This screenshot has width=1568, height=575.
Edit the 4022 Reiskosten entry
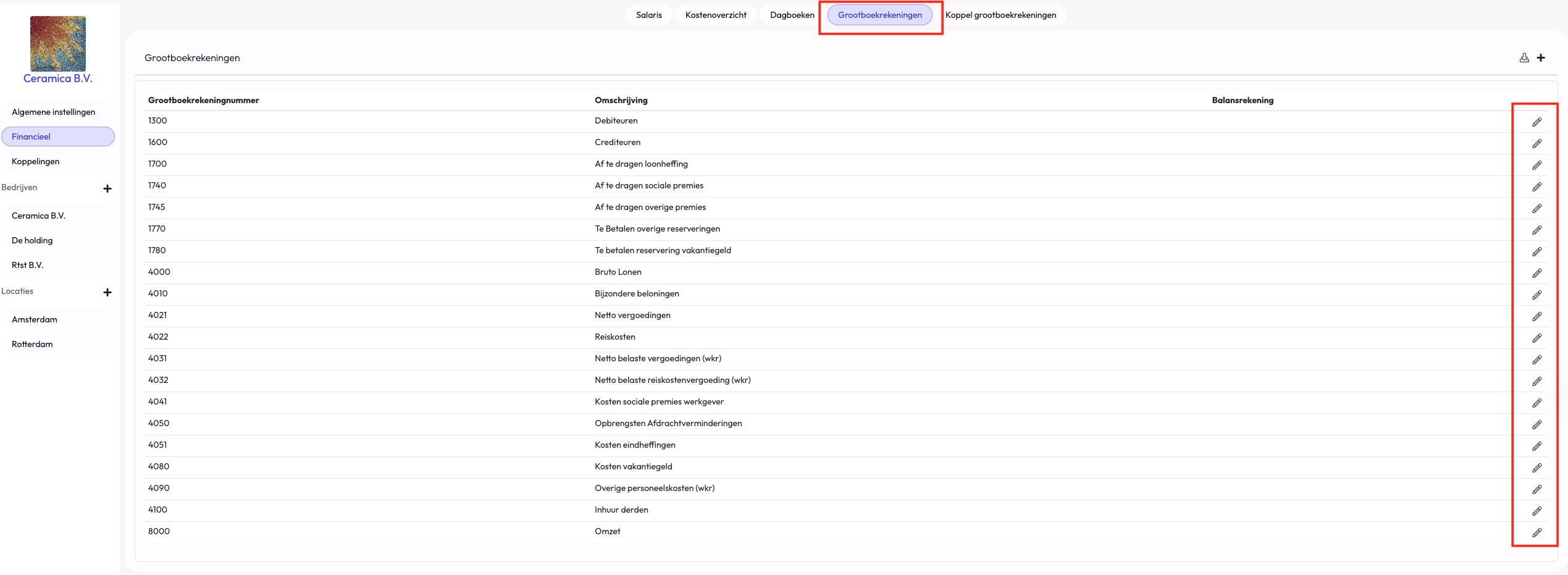click(x=1537, y=338)
